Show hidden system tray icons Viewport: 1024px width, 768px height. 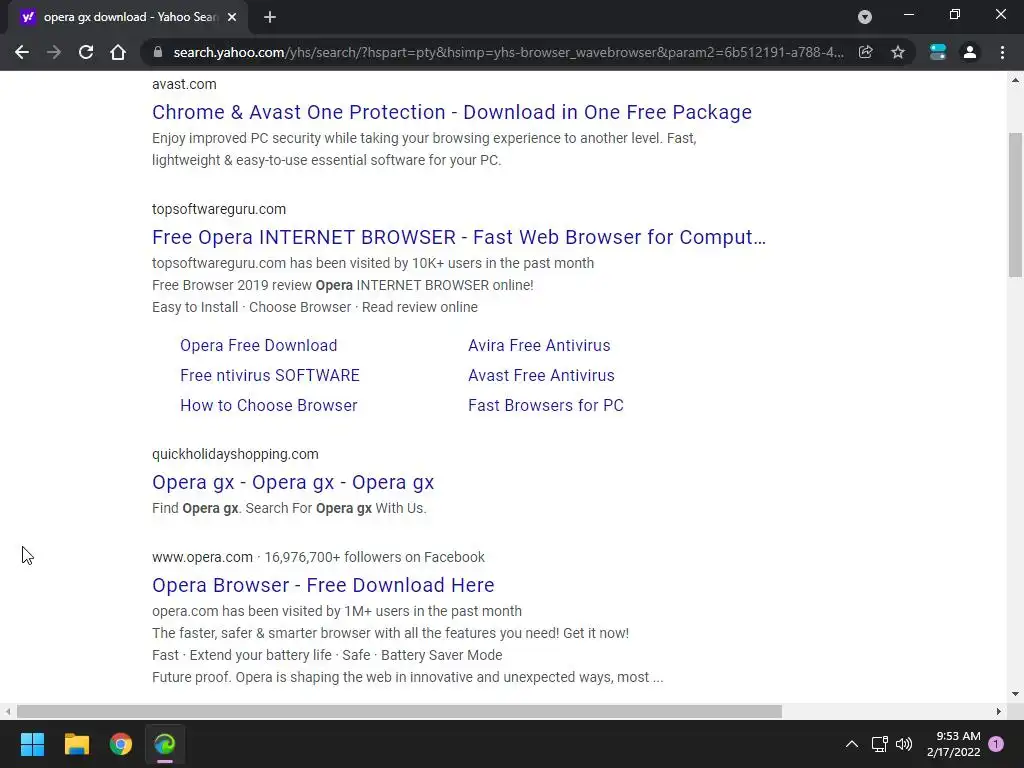coord(852,744)
